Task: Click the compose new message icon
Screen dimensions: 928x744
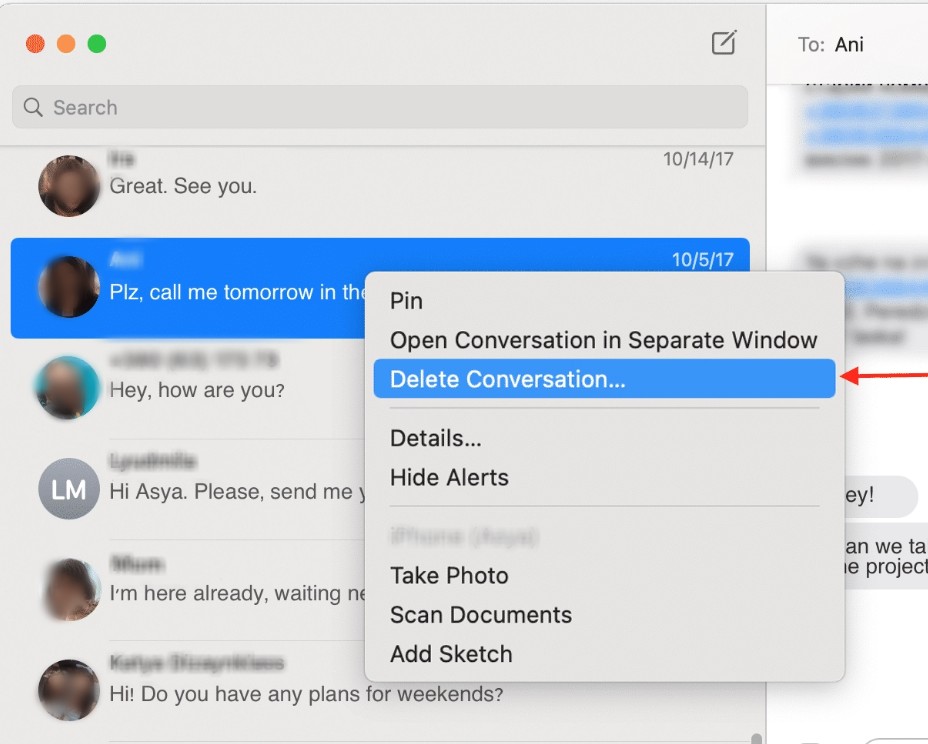Action: (723, 43)
